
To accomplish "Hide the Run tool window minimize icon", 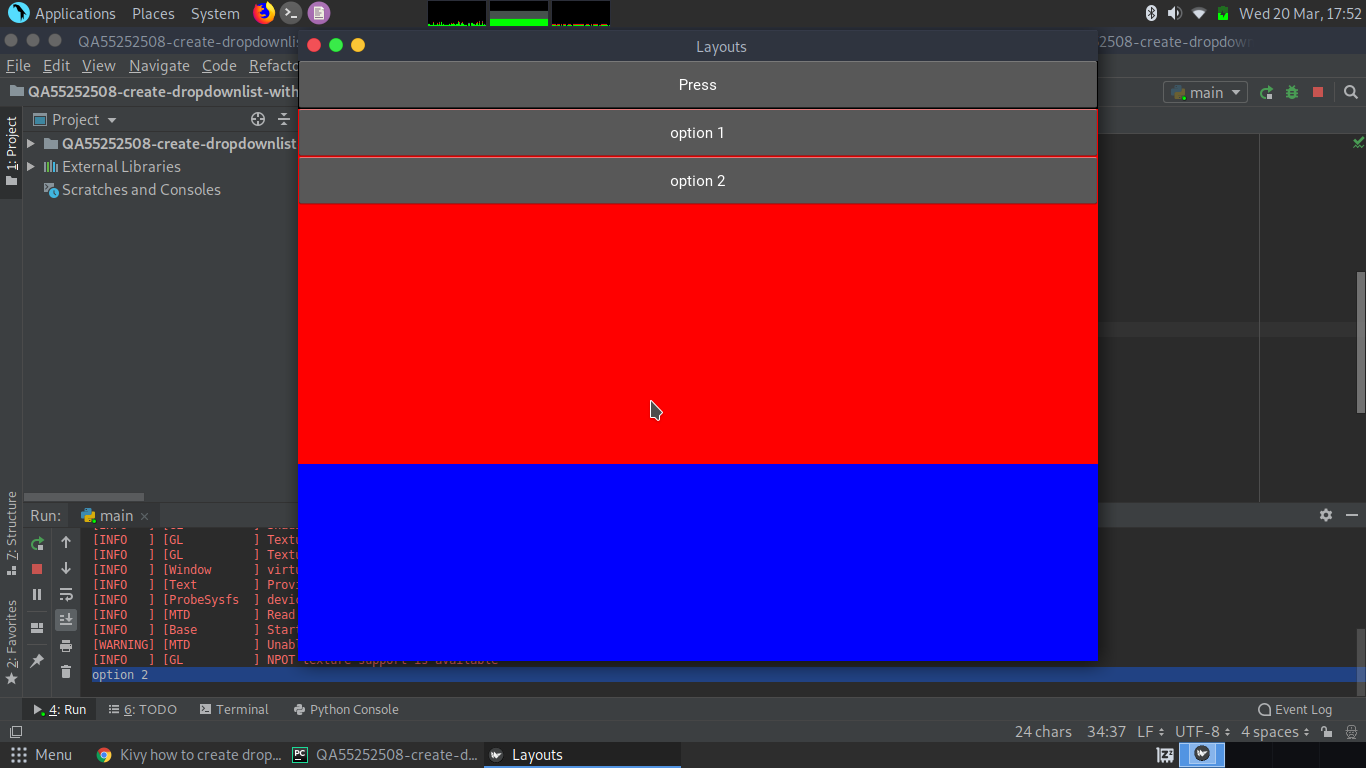I will [x=1351, y=515].
